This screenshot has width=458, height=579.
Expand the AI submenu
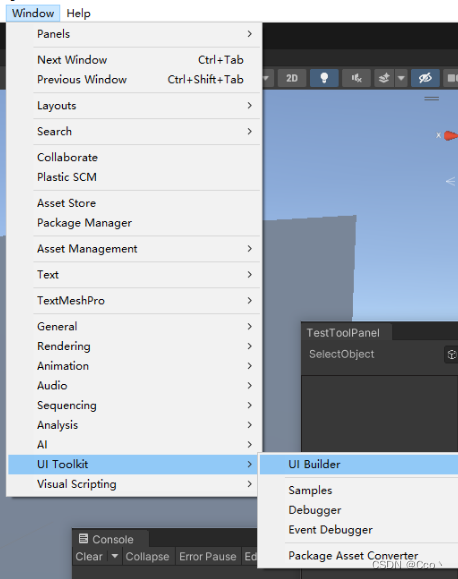coord(135,445)
